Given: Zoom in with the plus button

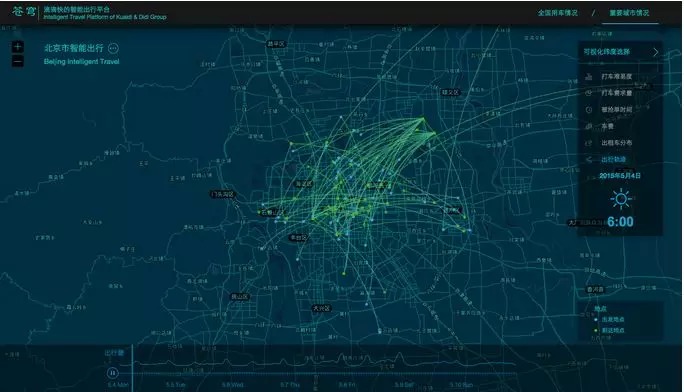Looking at the screenshot, I should pos(17,47).
